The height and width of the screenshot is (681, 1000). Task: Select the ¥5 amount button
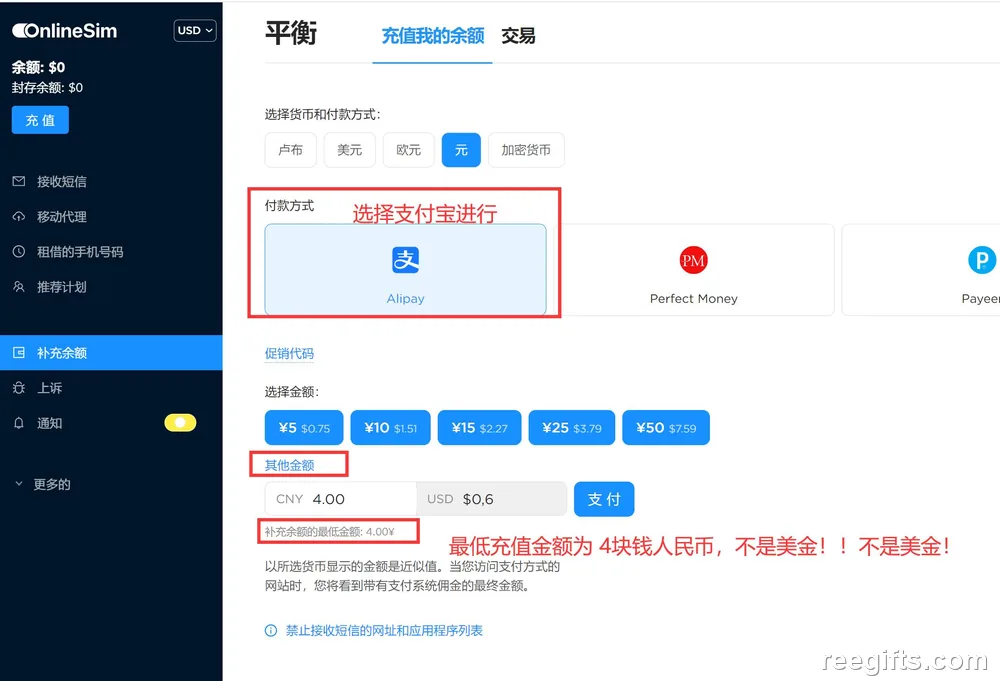(304, 428)
